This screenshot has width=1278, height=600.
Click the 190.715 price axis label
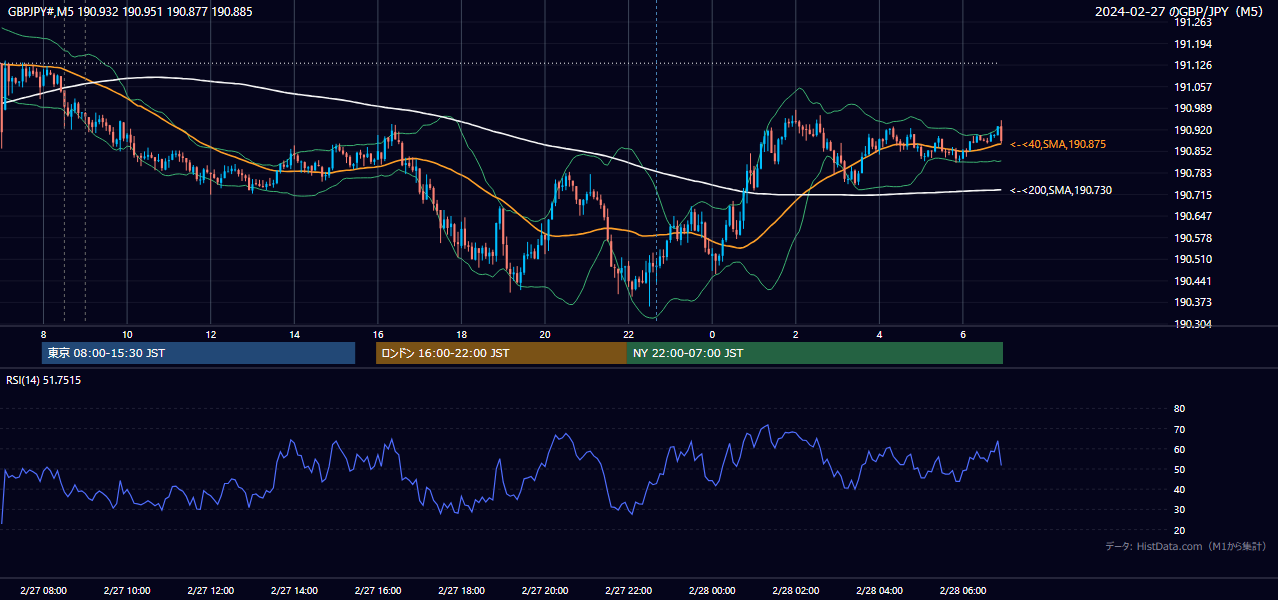pyautogui.click(x=1193, y=195)
